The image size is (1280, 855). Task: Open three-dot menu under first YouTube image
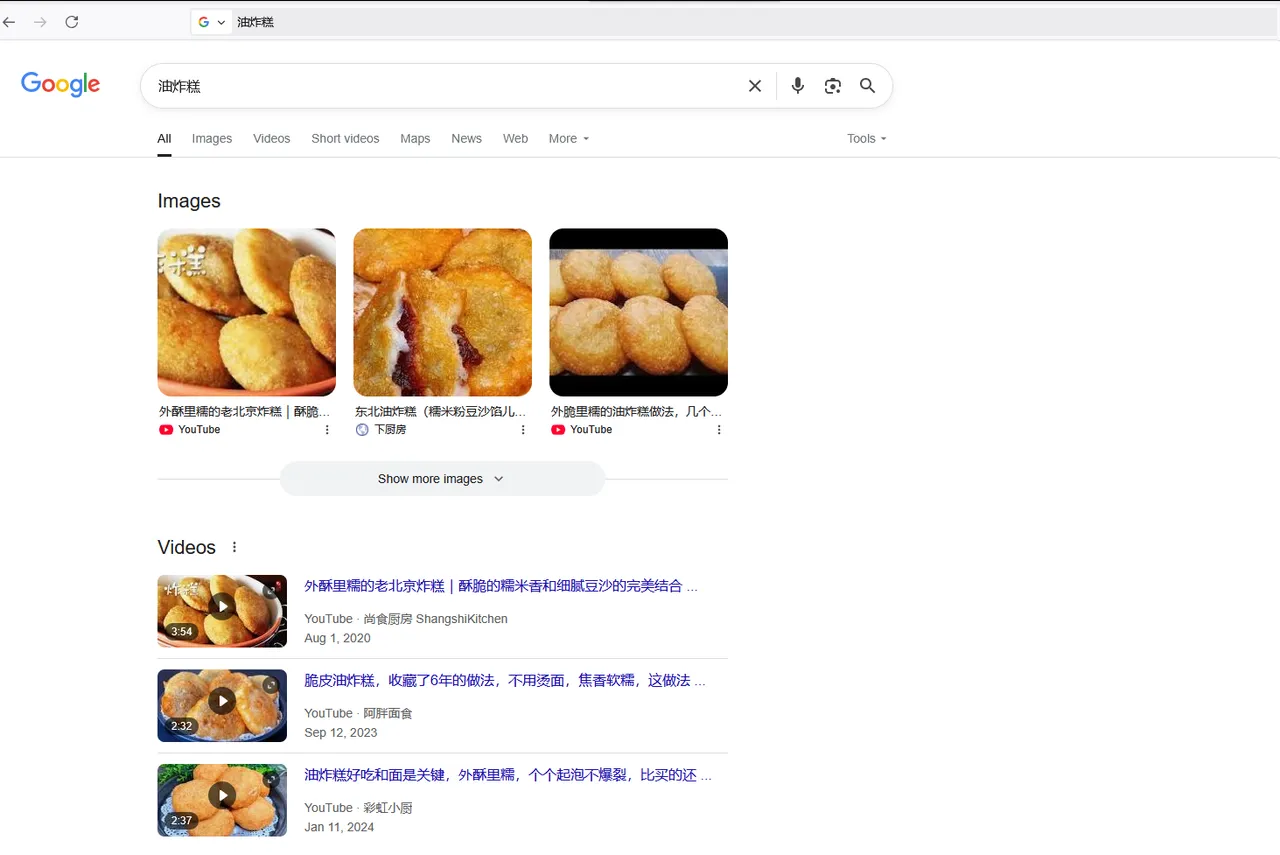point(327,430)
